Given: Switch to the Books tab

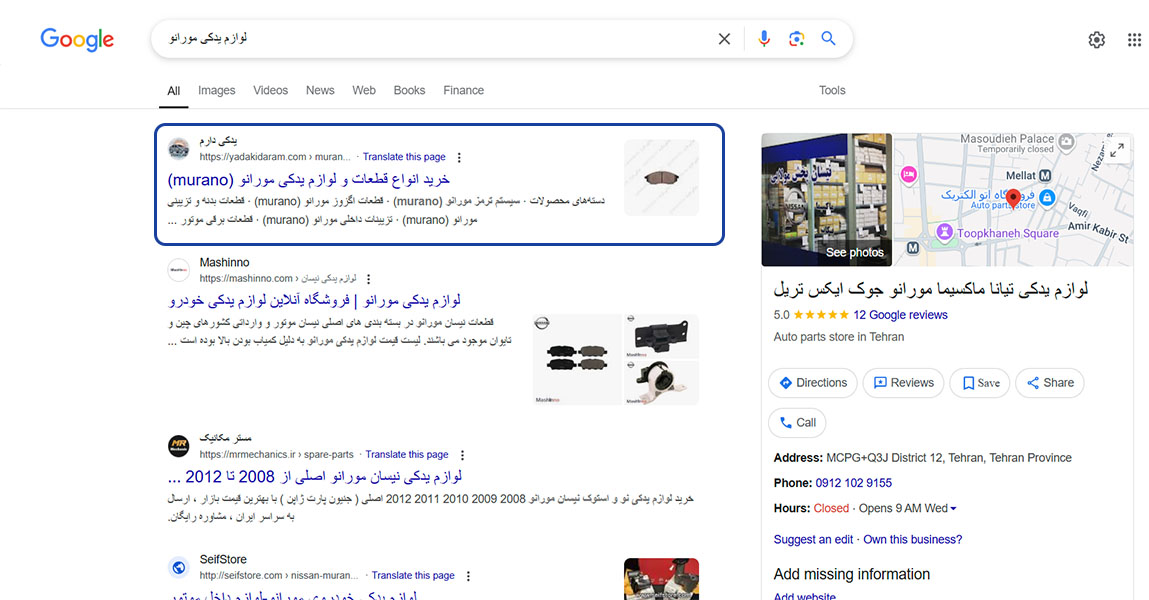Looking at the screenshot, I should [x=409, y=90].
